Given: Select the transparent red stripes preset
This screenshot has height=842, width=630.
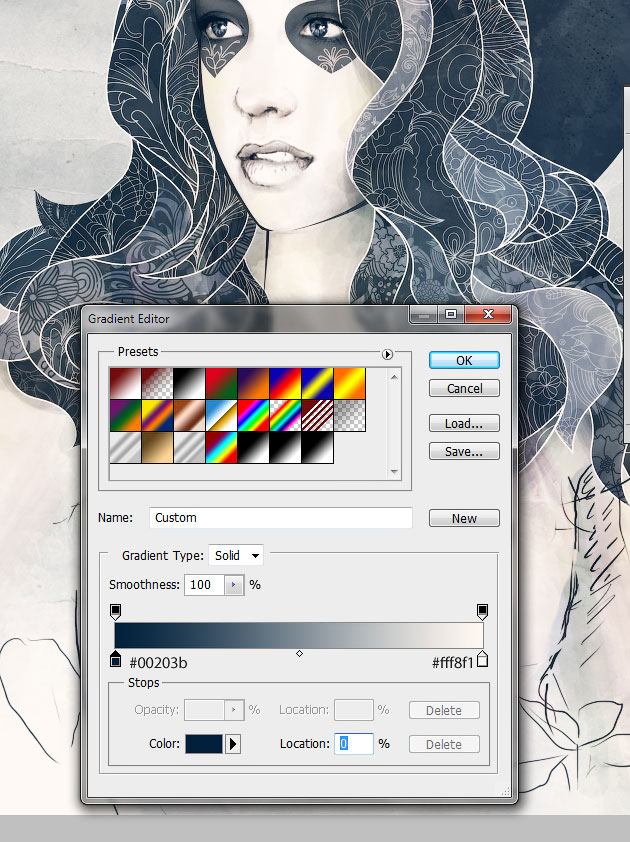Looking at the screenshot, I should click(x=317, y=416).
